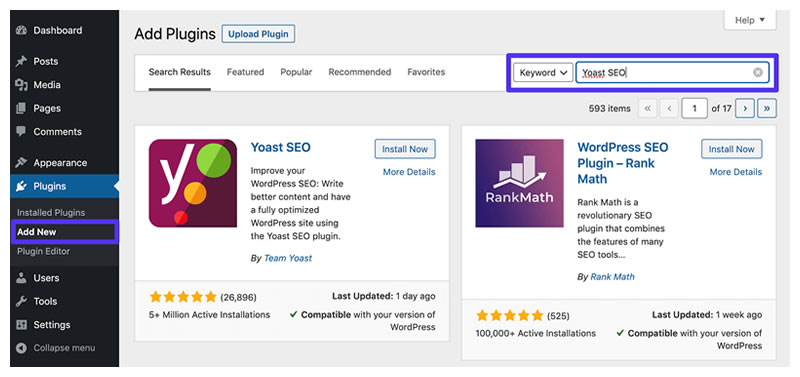Click the Upload Plugin button
The image size is (800, 377).
(258, 34)
